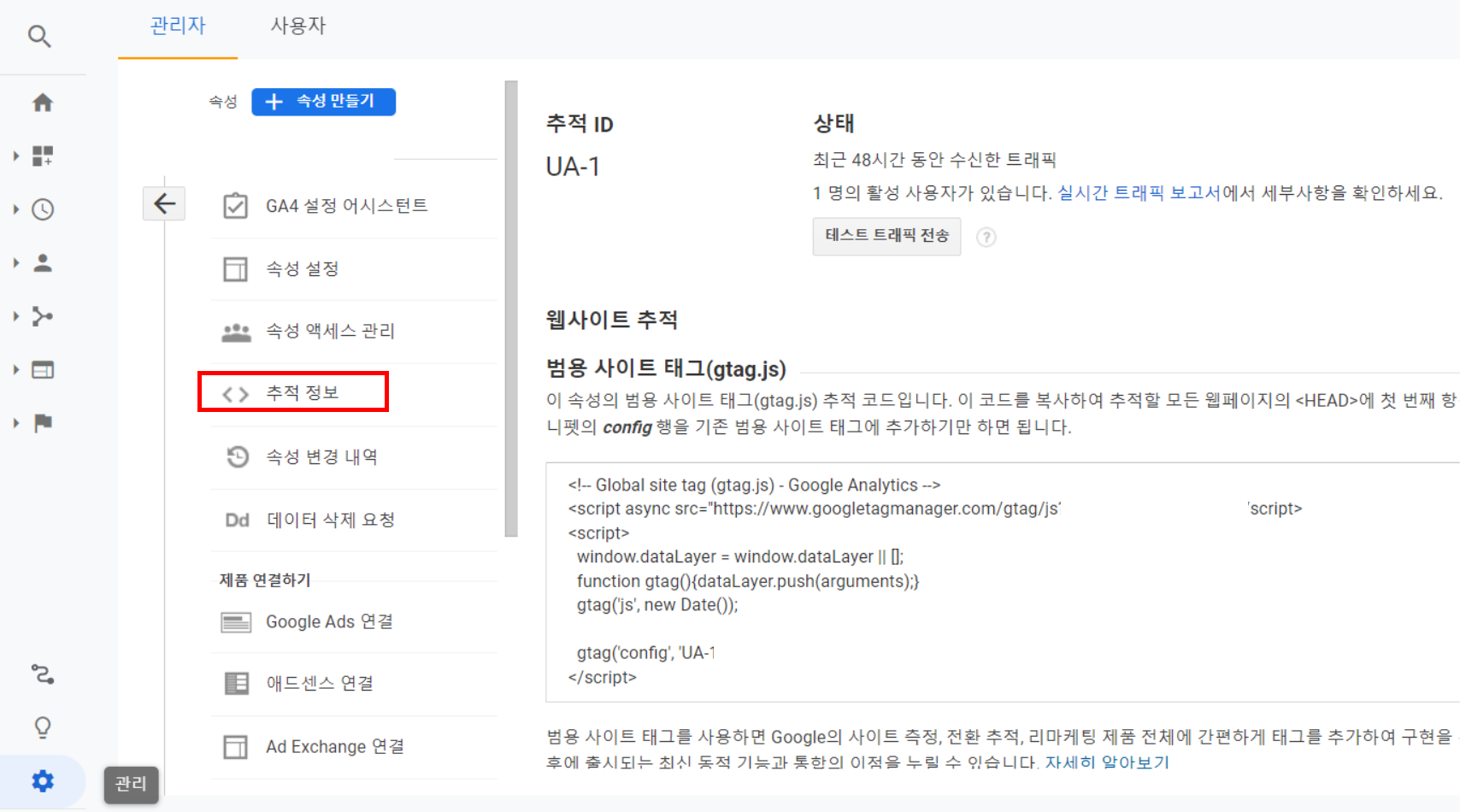Image resolution: width=1460 pixels, height=812 pixels.
Task: Click the 최근 48시간 동안 수신한 트래픽 text
Action: tap(934, 160)
